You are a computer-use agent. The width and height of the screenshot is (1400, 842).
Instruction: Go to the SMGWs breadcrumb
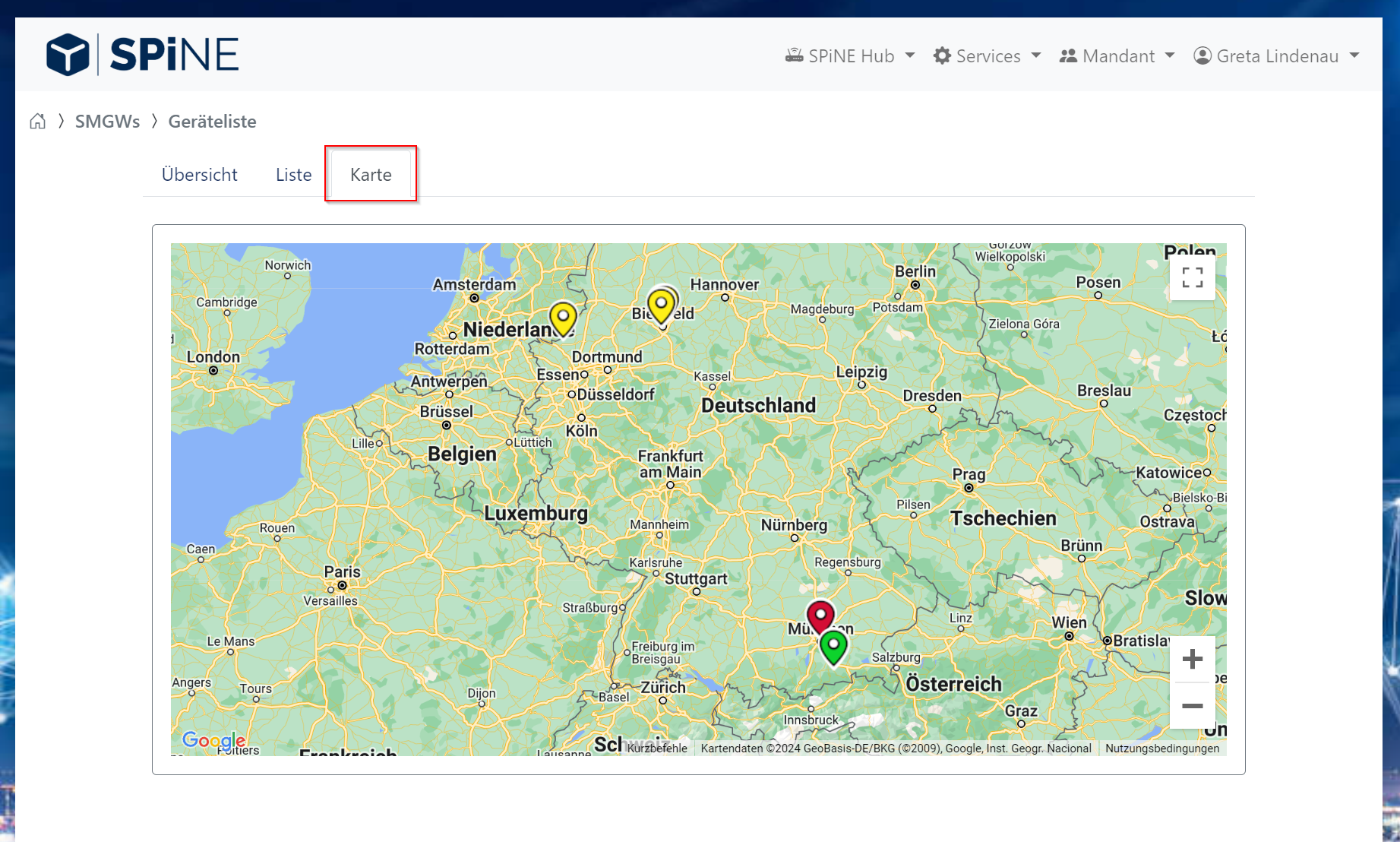(107, 122)
